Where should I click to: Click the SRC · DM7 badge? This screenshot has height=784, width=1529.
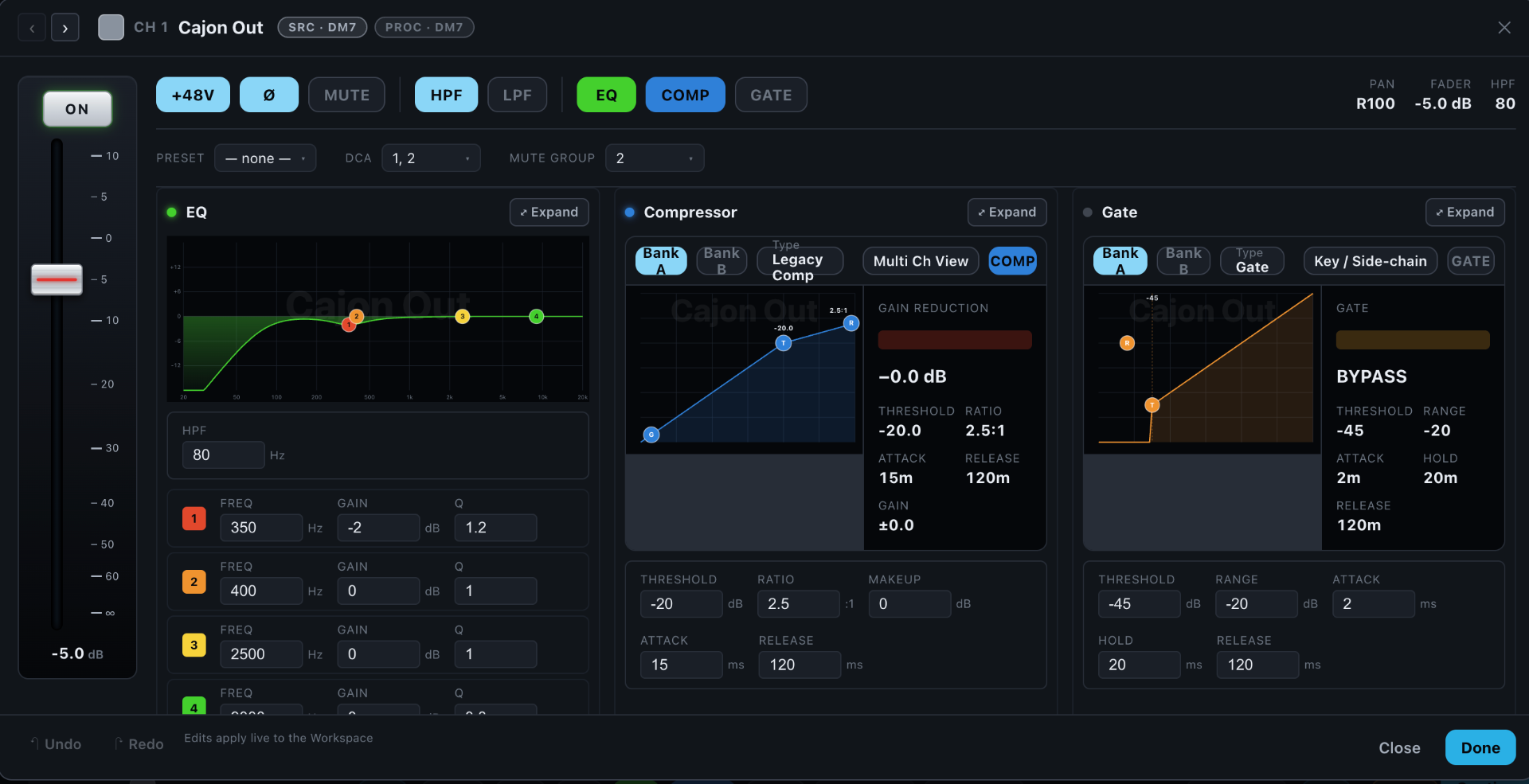coord(322,27)
